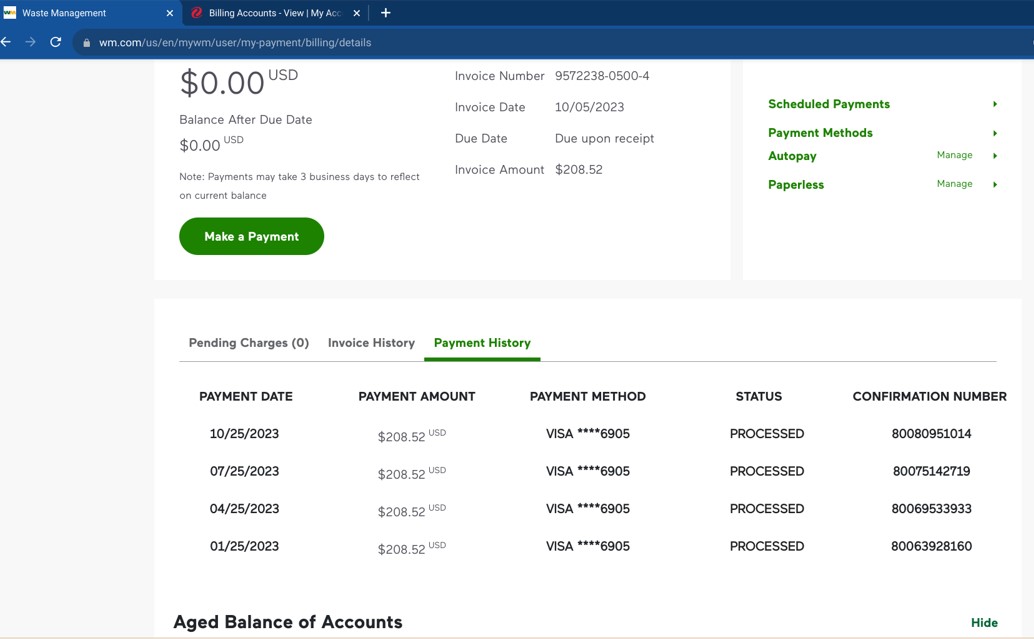Image resolution: width=1034 pixels, height=639 pixels.
Task: Expand Payment Methods arrow
Action: point(994,133)
